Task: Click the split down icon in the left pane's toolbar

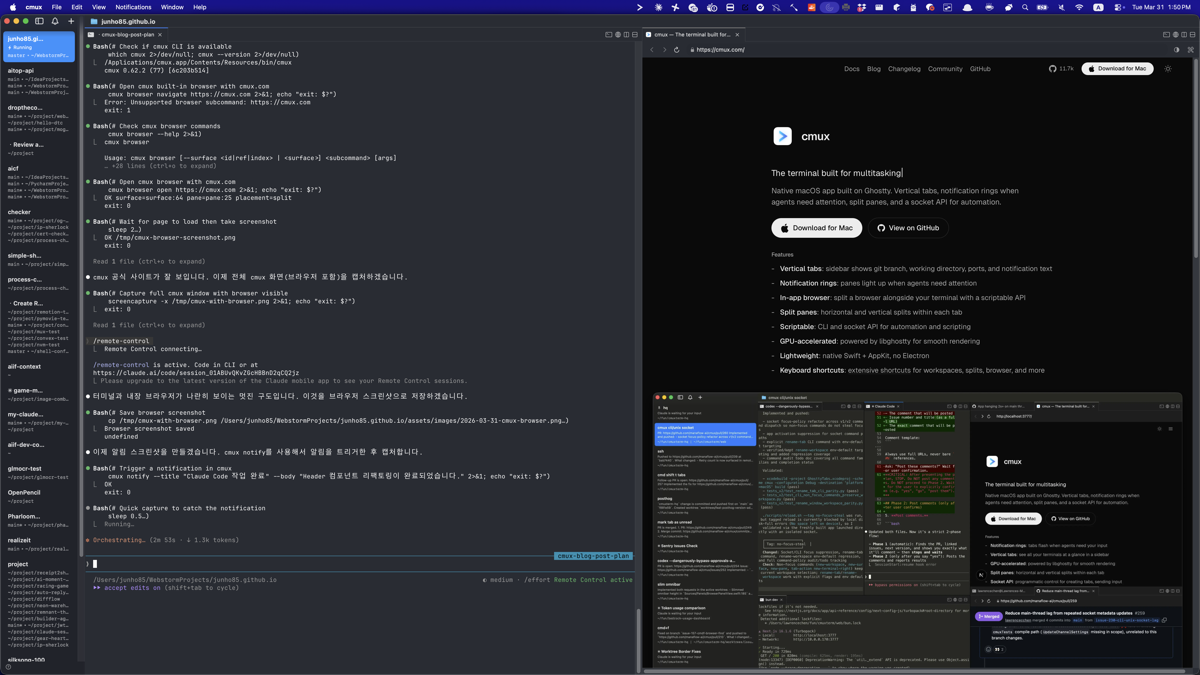Action: [x=635, y=35]
